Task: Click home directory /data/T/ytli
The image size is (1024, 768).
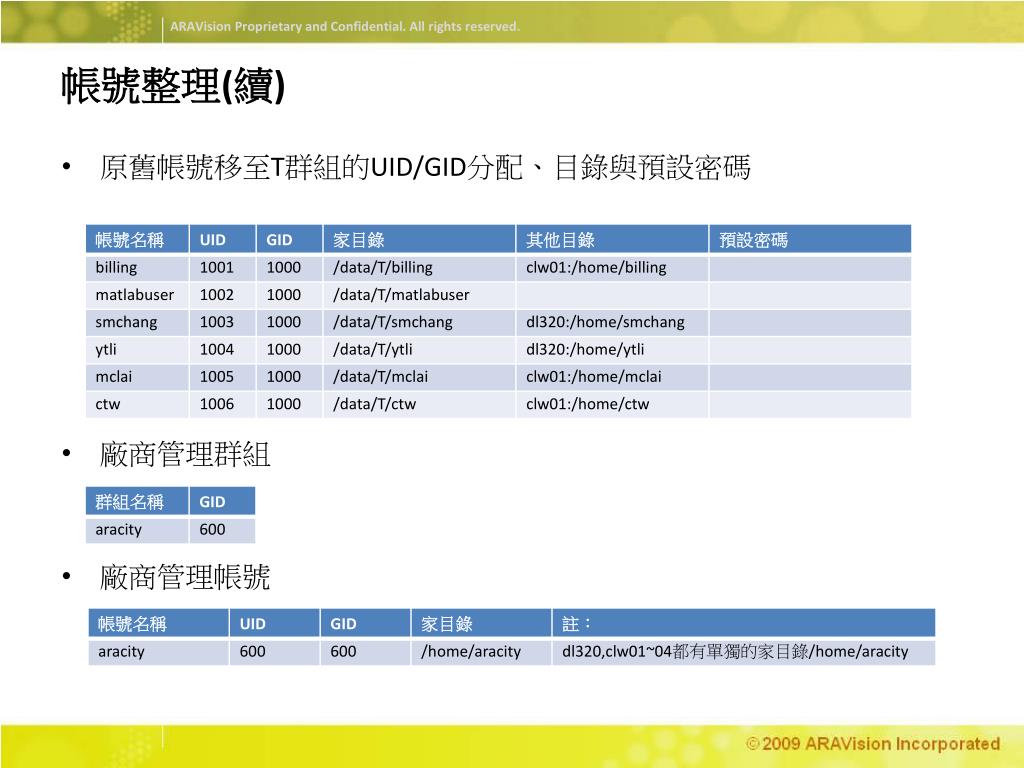Action: point(373,349)
